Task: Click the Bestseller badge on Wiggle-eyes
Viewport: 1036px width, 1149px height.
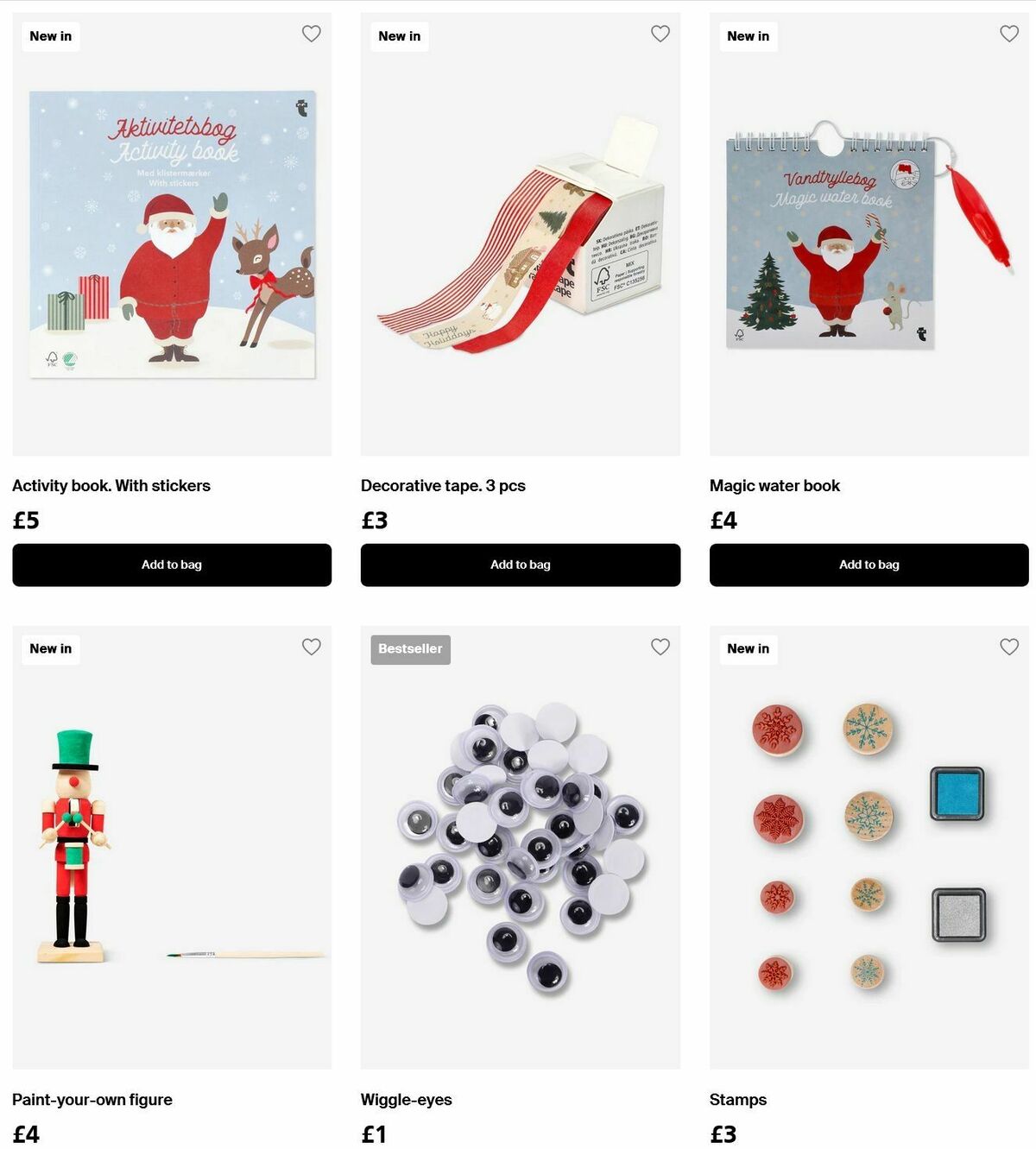Action: 410,649
